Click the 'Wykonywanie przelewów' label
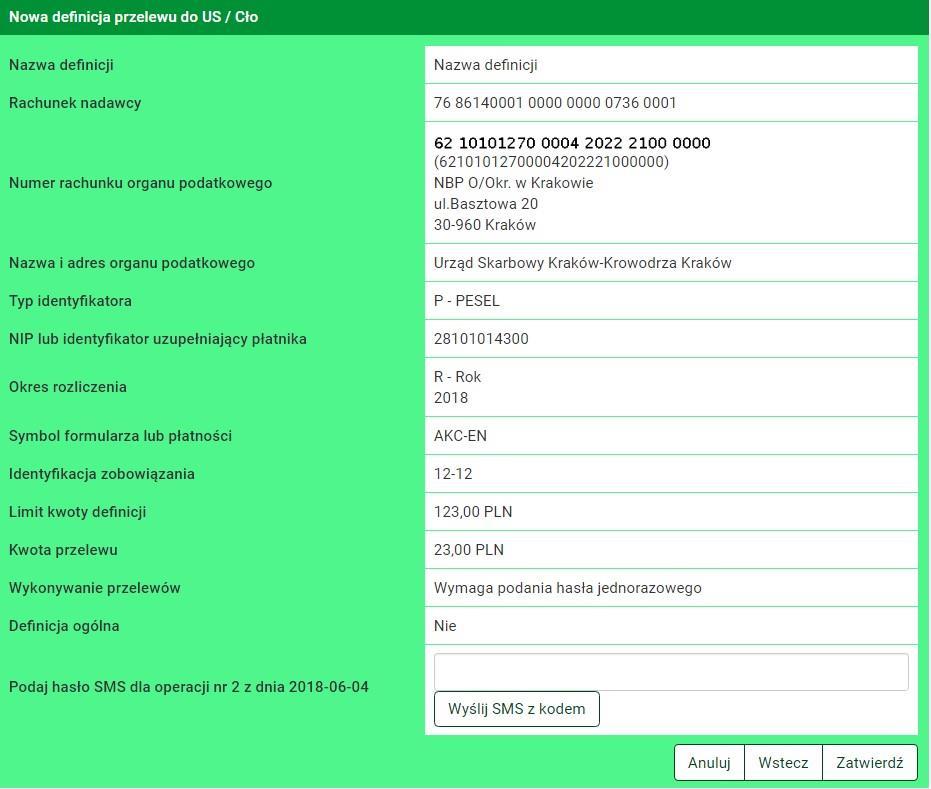The image size is (931, 789). (94, 588)
